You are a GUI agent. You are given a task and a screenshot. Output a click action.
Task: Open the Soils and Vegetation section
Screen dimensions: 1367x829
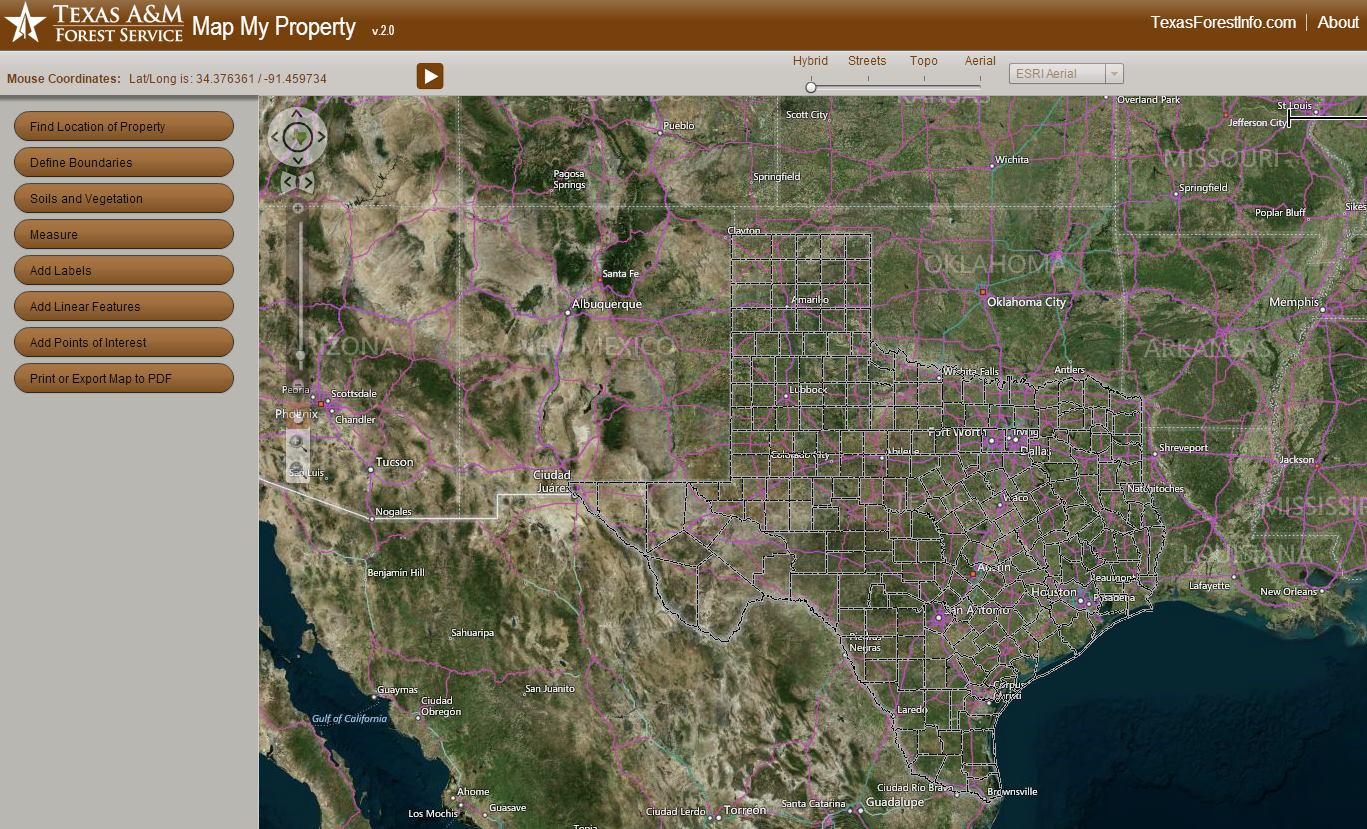pyautogui.click(x=124, y=198)
